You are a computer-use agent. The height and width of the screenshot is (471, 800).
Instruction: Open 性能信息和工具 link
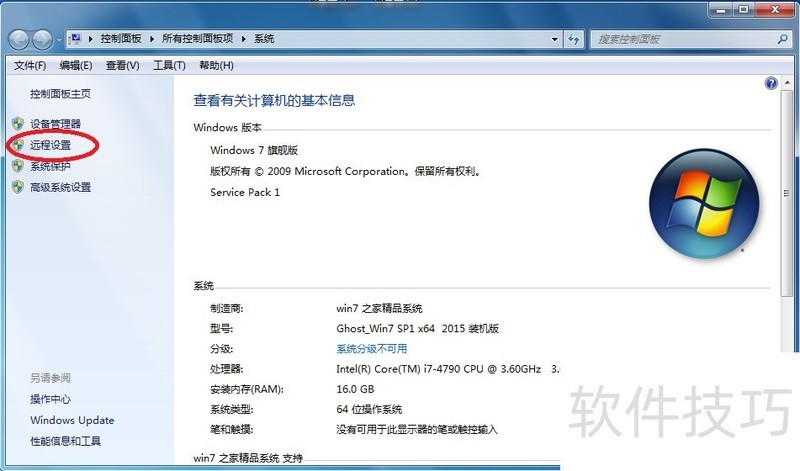[x=65, y=441]
